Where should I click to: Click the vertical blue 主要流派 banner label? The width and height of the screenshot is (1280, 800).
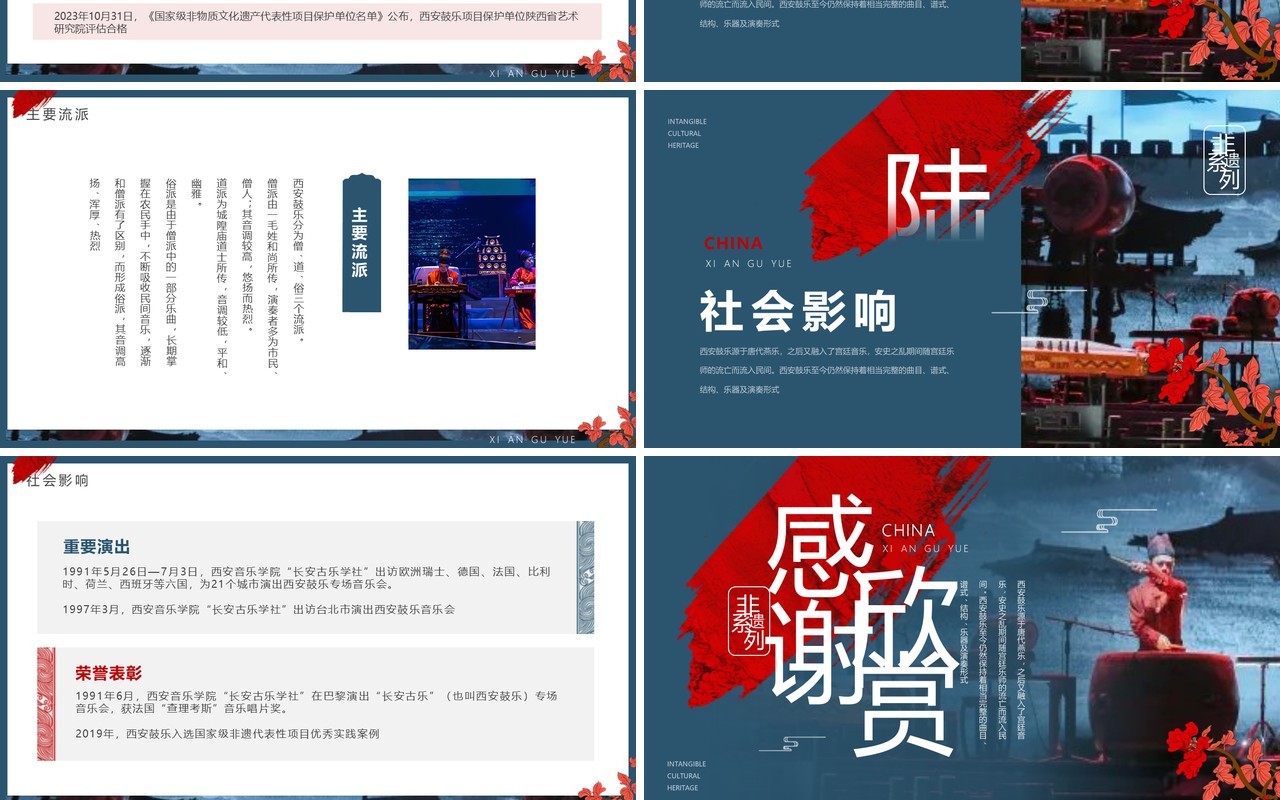pyautogui.click(x=361, y=243)
